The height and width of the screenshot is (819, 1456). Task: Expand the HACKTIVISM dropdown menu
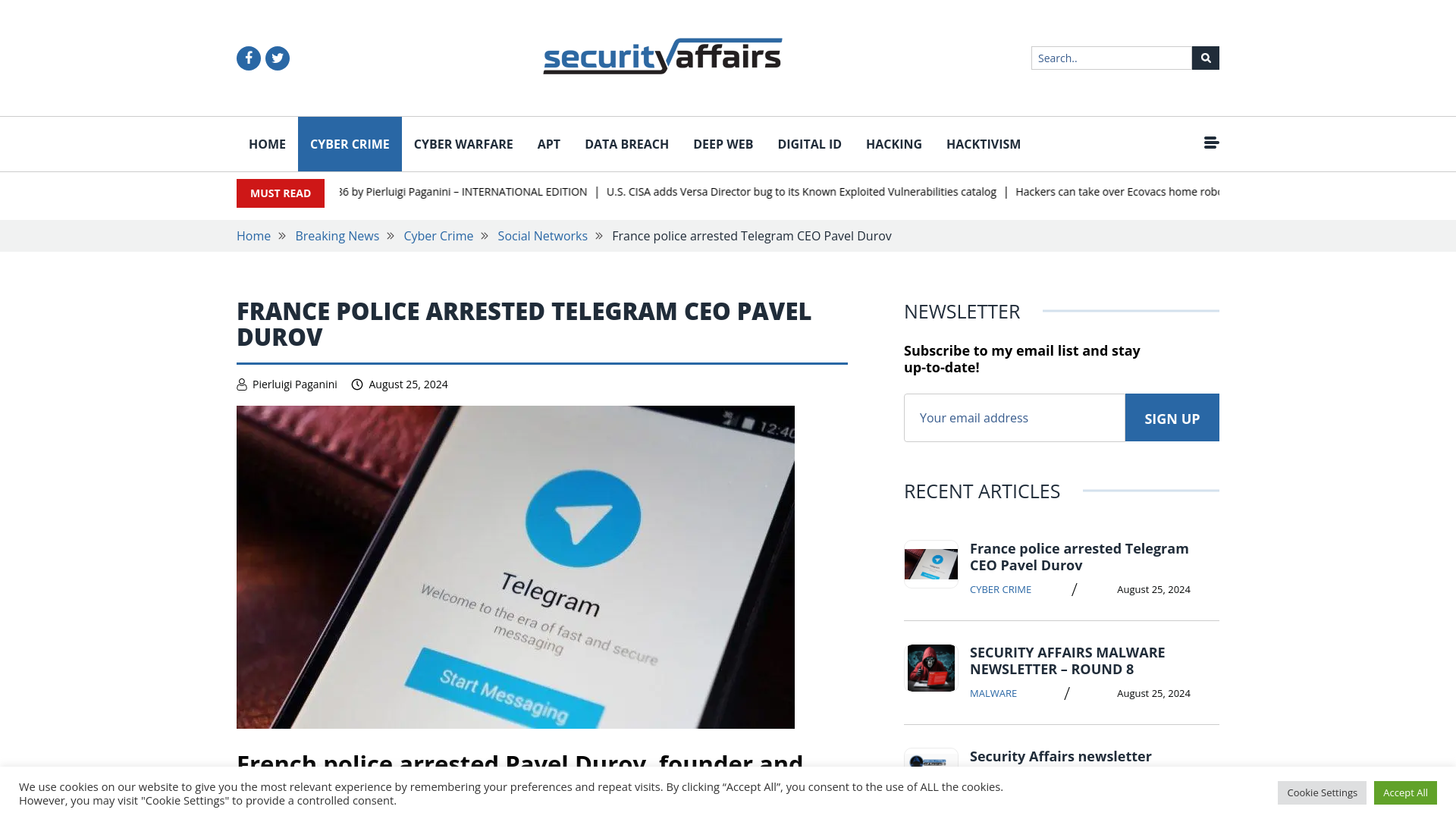click(983, 143)
